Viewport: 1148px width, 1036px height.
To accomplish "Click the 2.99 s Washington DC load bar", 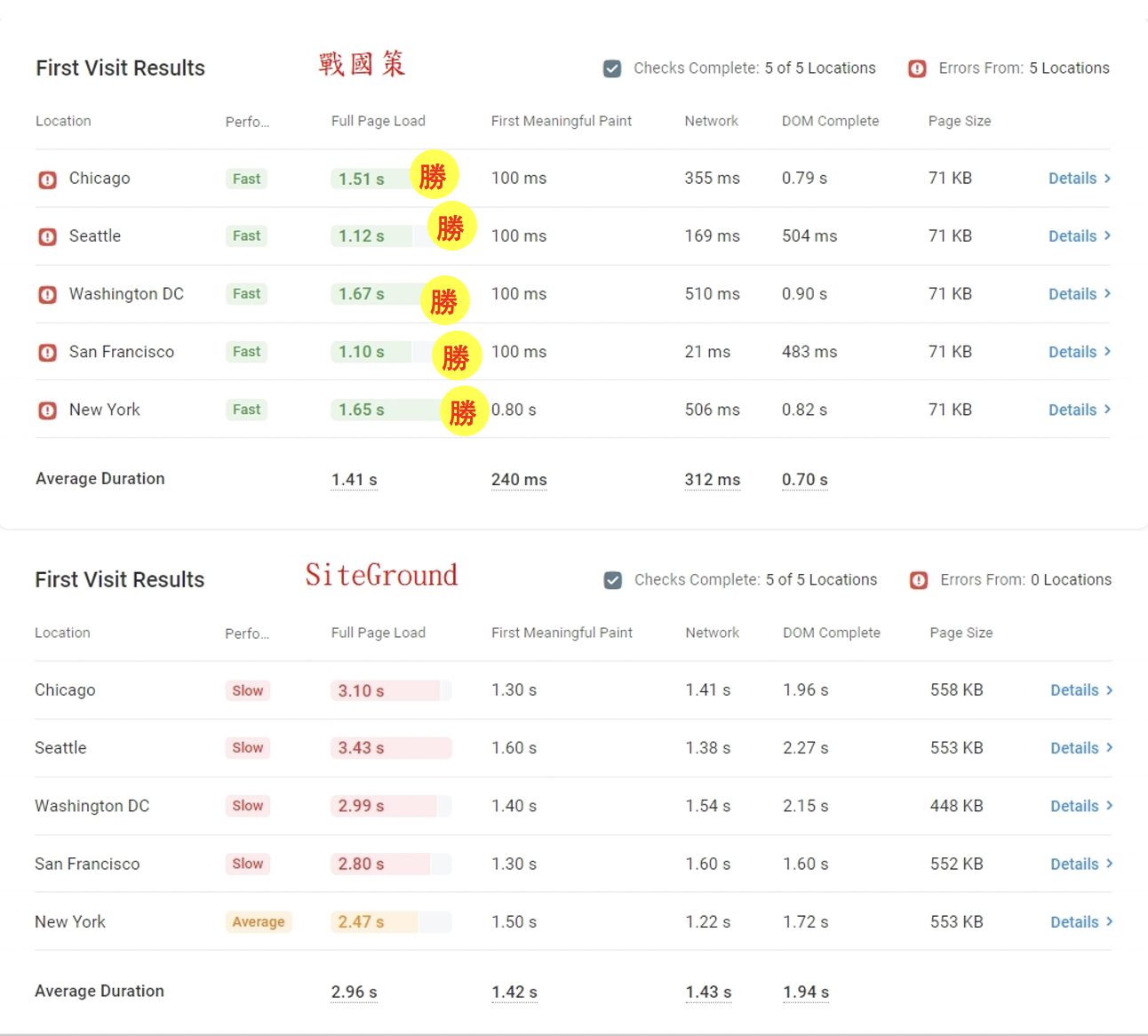I will click(391, 806).
